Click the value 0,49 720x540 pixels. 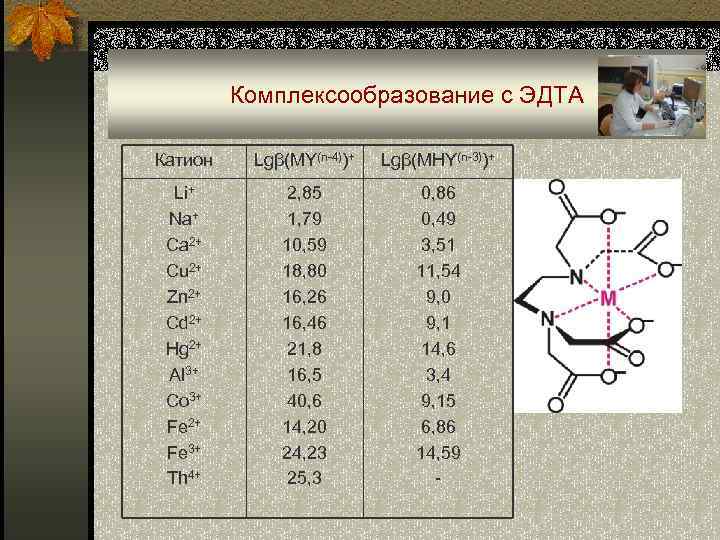tap(439, 219)
